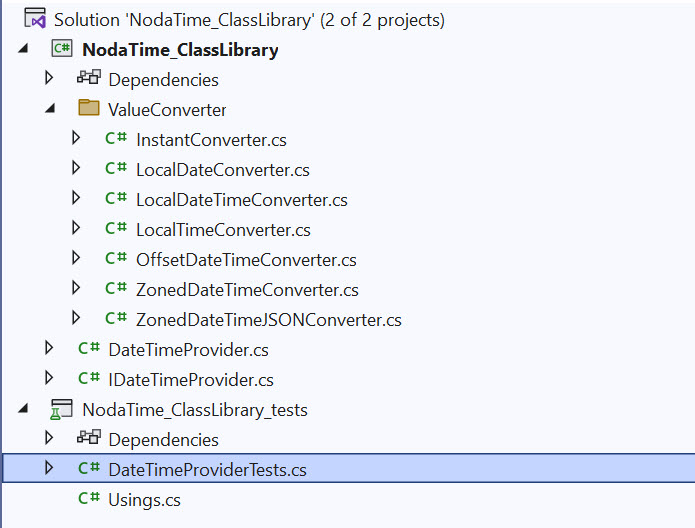Expand the DateTimeProviderTests.cs node

point(49,467)
